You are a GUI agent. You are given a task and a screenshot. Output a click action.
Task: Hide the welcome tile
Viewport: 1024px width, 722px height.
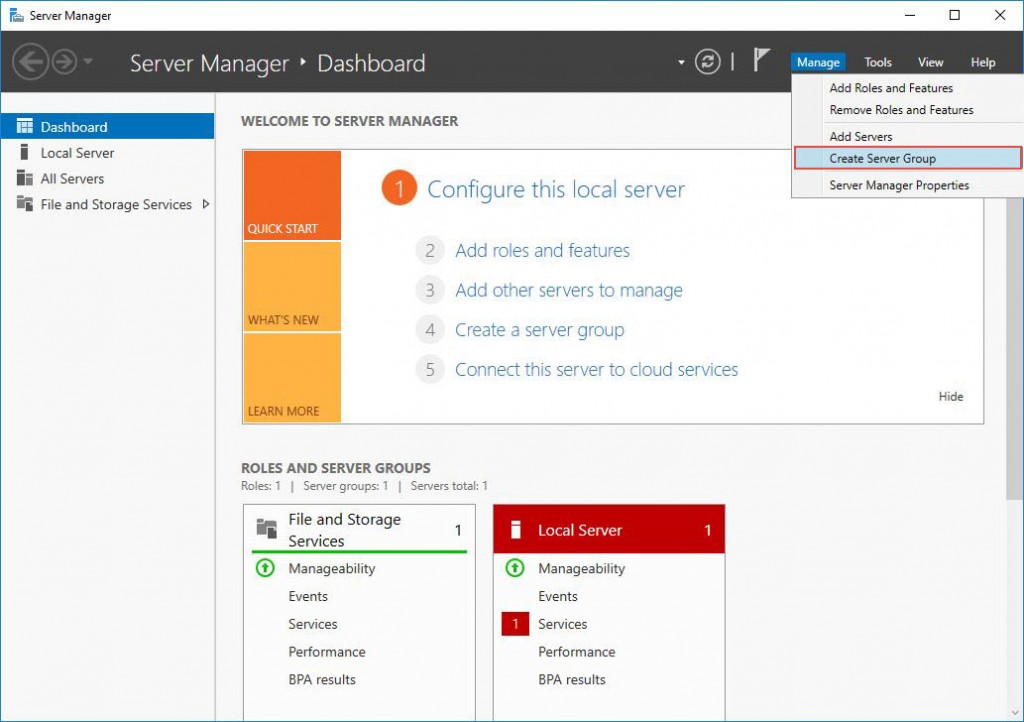coord(950,396)
